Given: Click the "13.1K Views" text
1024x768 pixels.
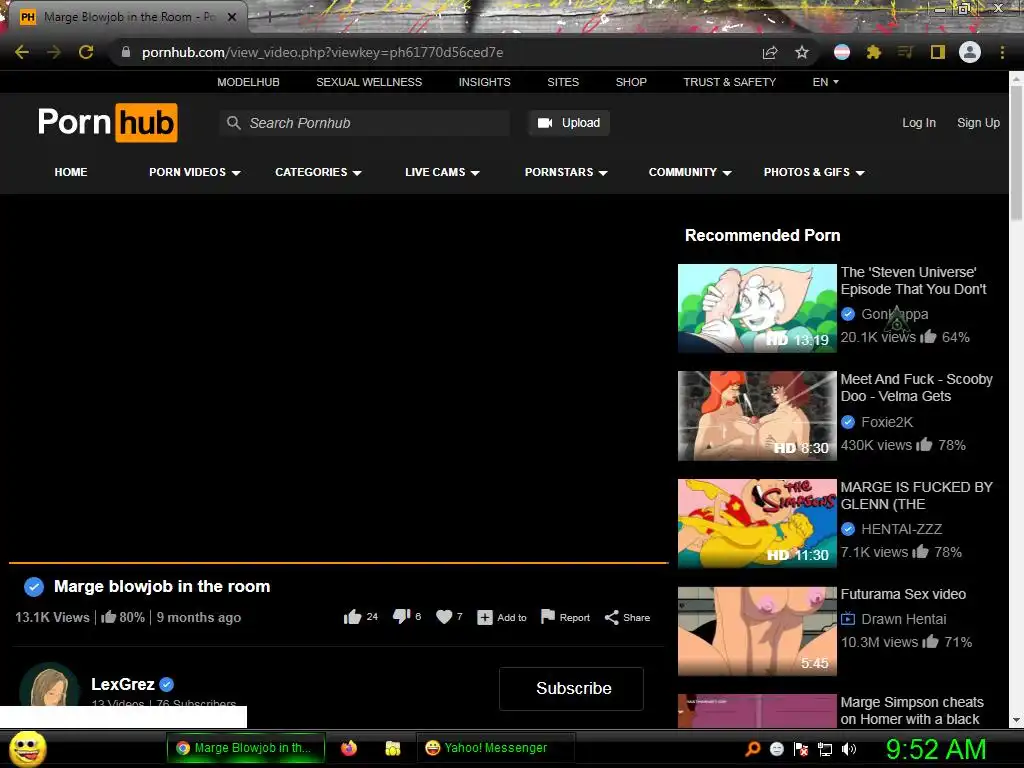Looking at the screenshot, I should point(52,617).
